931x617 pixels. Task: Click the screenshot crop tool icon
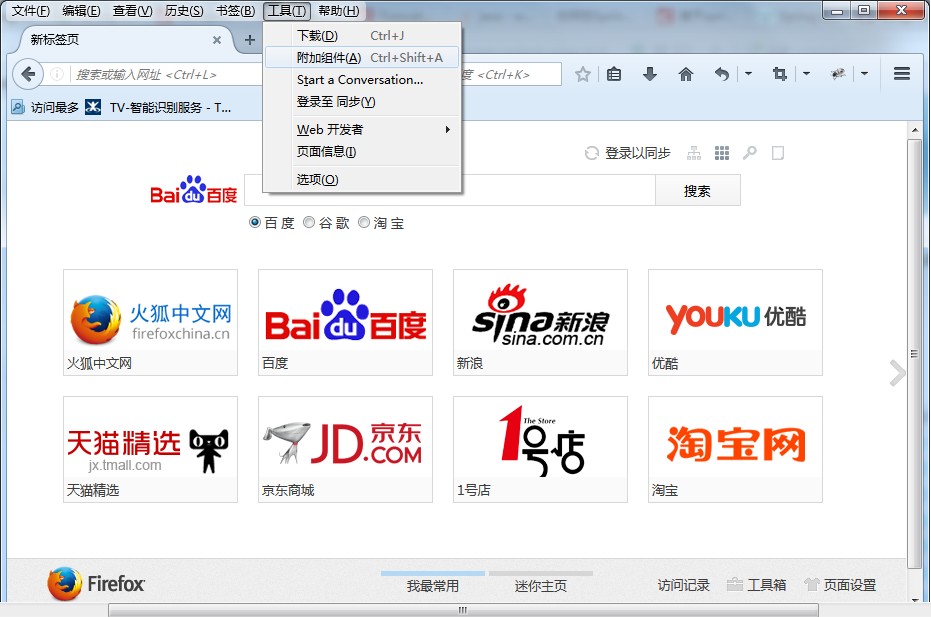tap(780, 74)
